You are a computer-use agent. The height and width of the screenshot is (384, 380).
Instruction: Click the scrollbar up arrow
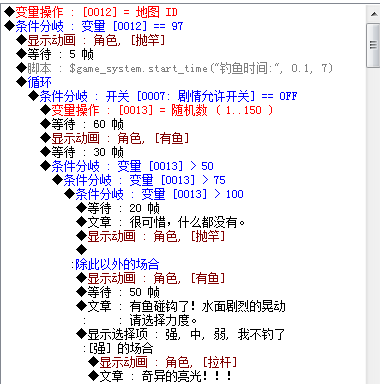373,14
